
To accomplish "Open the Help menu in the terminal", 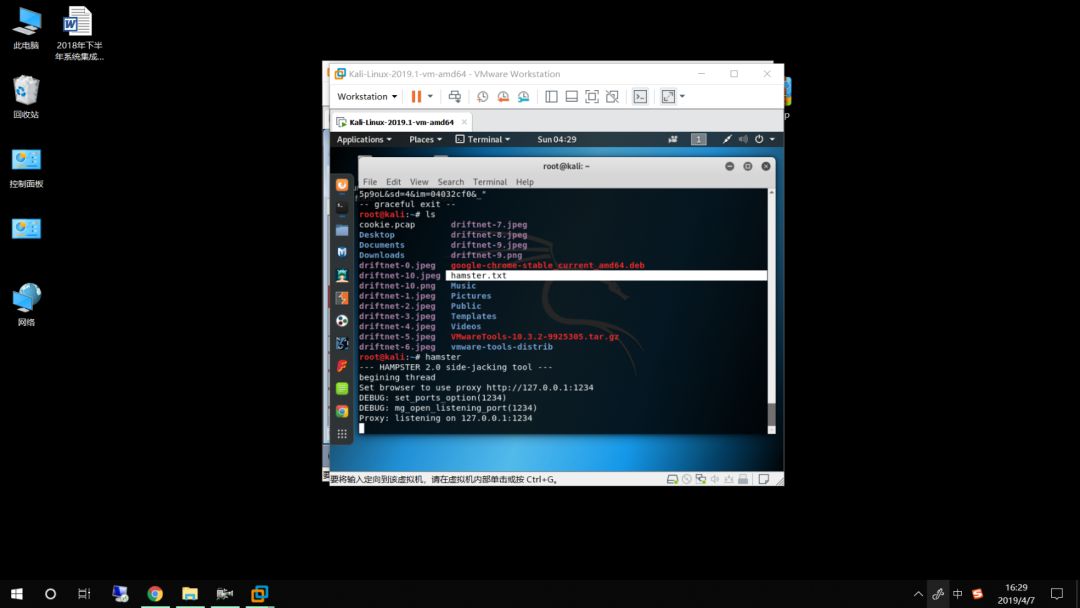I will click(x=524, y=182).
